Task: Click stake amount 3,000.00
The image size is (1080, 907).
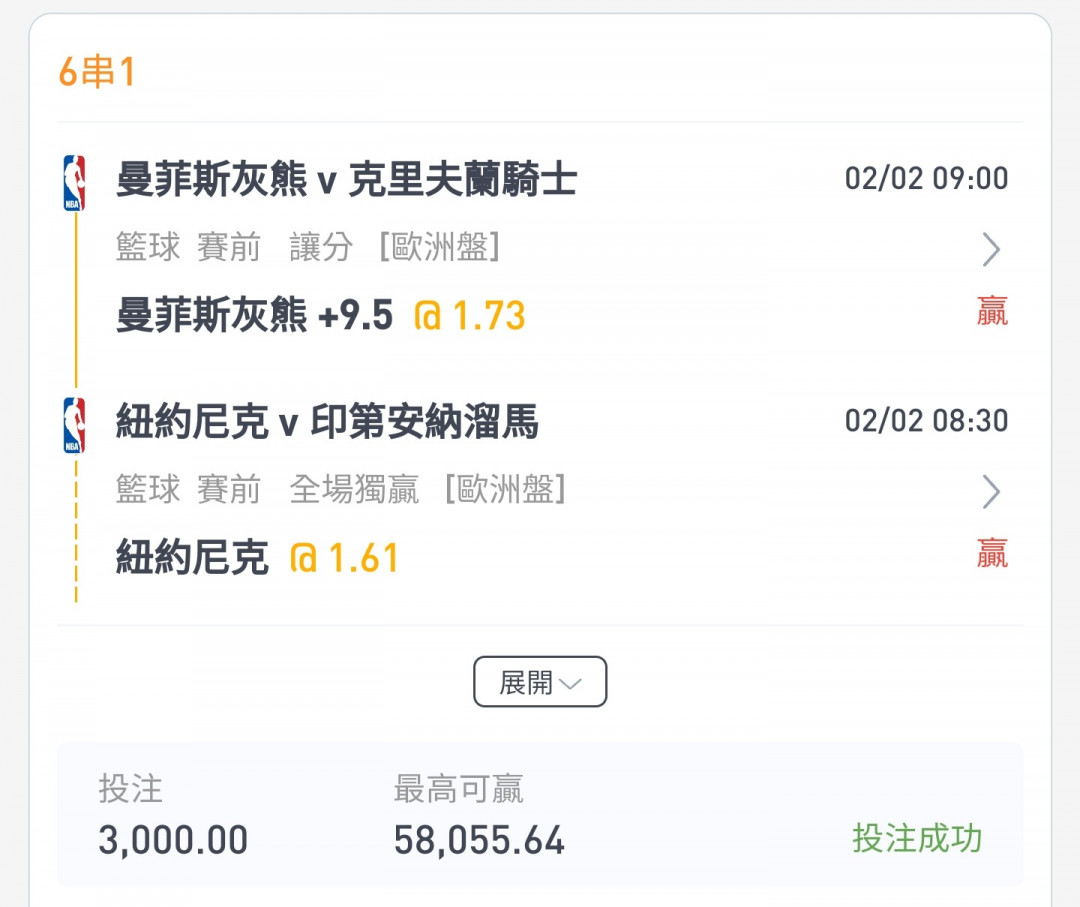Action: pyautogui.click(x=173, y=841)
